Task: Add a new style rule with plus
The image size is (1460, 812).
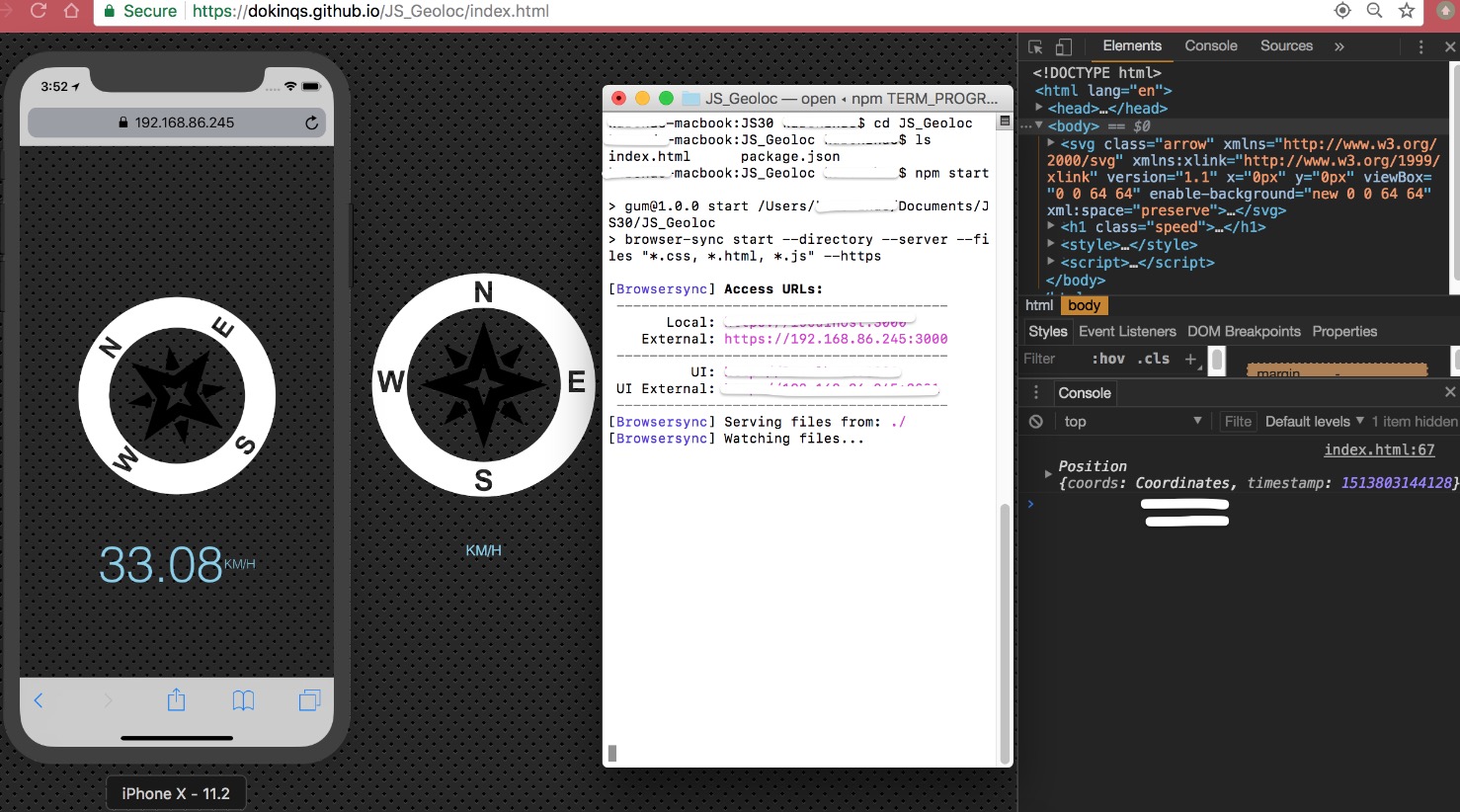Action: (1191, 359)
